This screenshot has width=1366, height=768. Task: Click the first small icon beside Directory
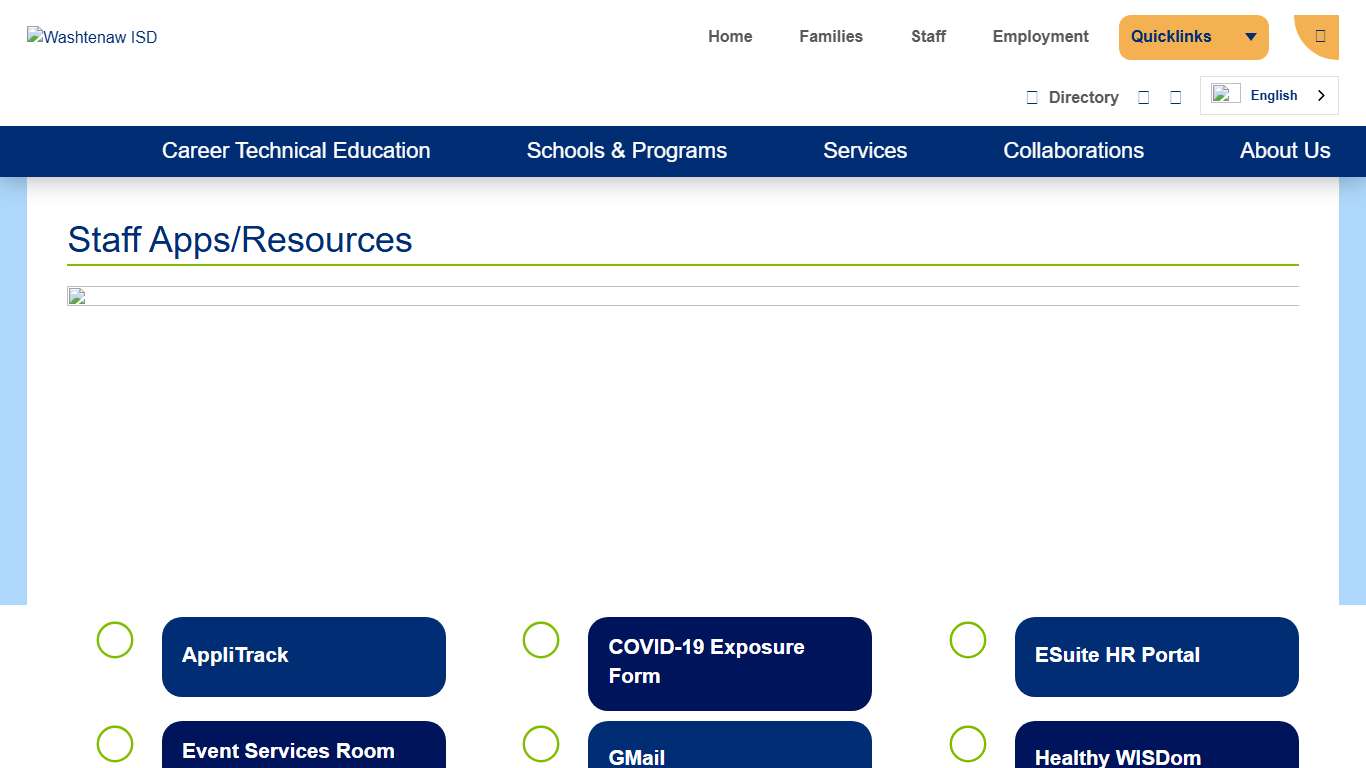pyautogui.click(x=1144, y=96)
